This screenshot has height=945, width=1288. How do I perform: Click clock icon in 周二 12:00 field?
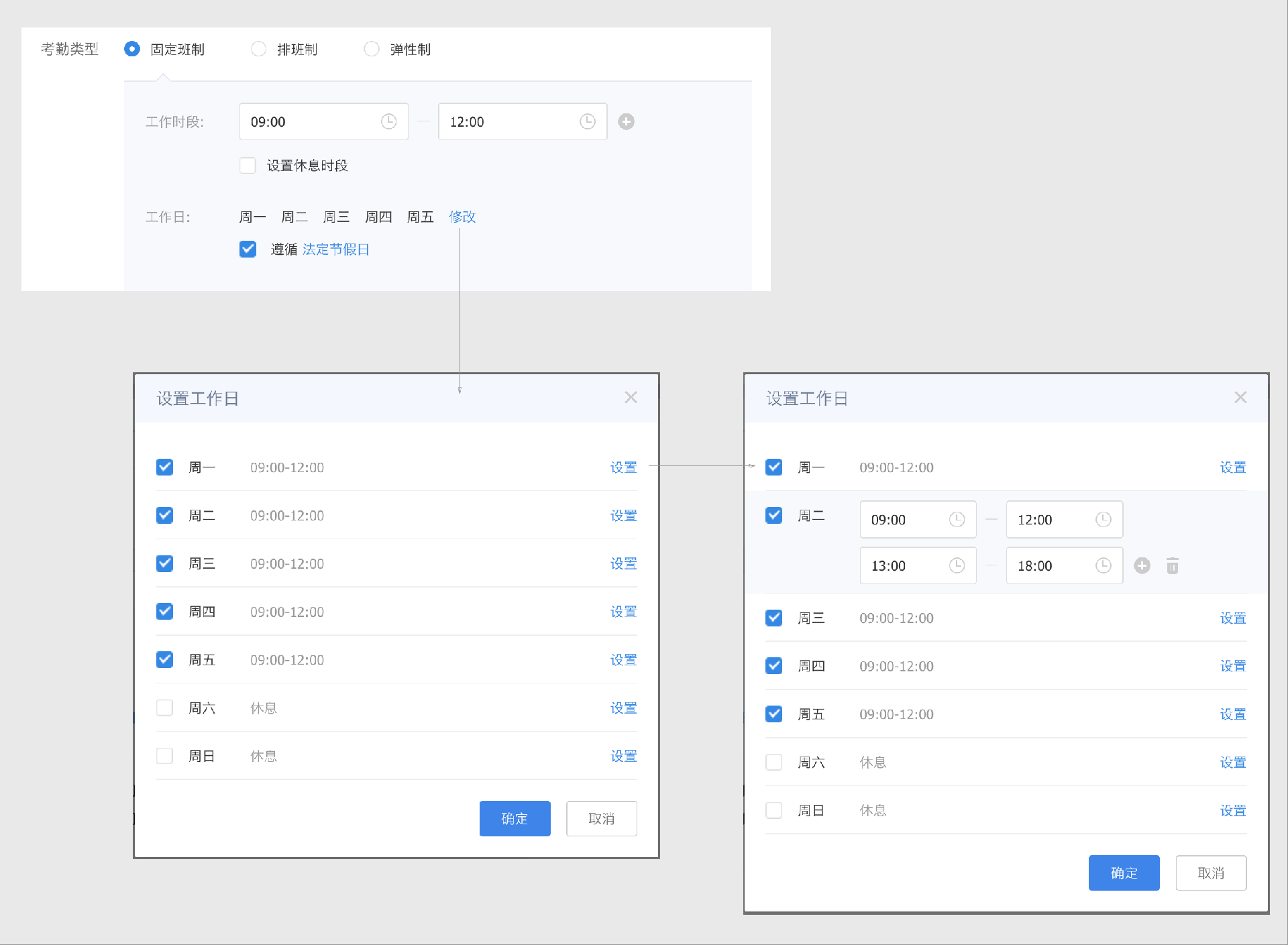pos(1104,519)
